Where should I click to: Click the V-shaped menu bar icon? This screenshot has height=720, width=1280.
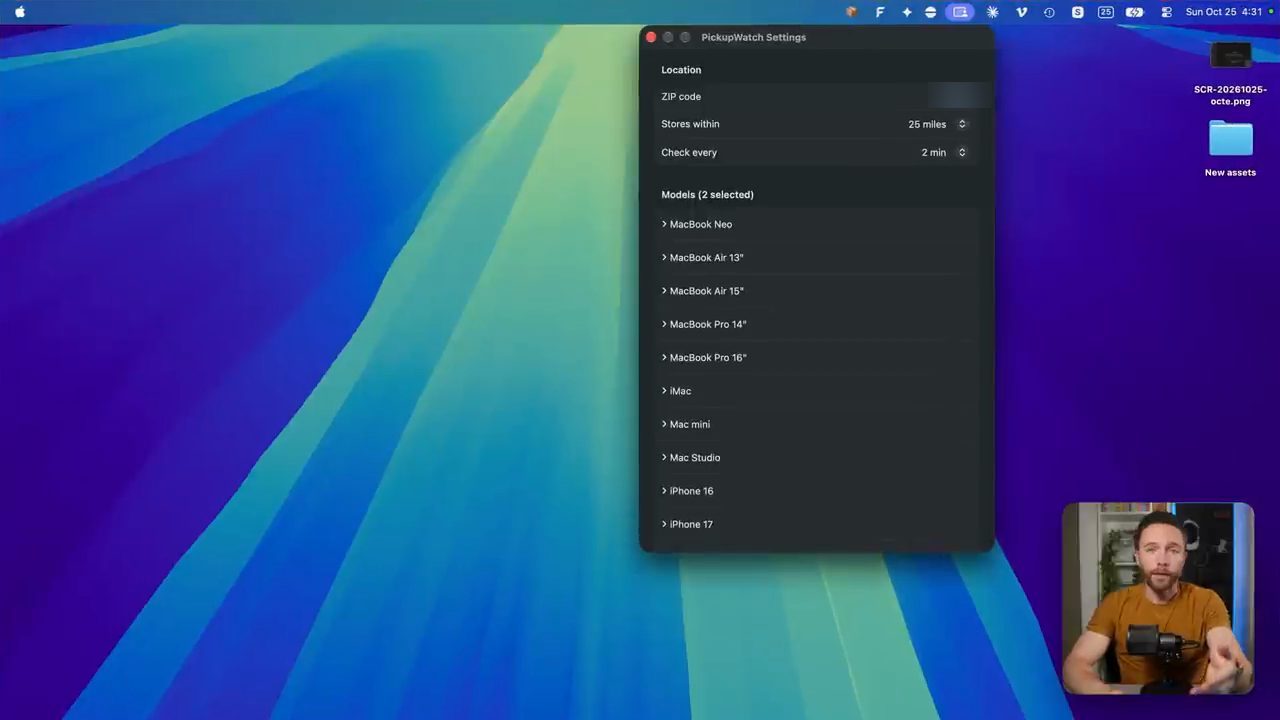pyautogui.click(x=1021, y=12)
